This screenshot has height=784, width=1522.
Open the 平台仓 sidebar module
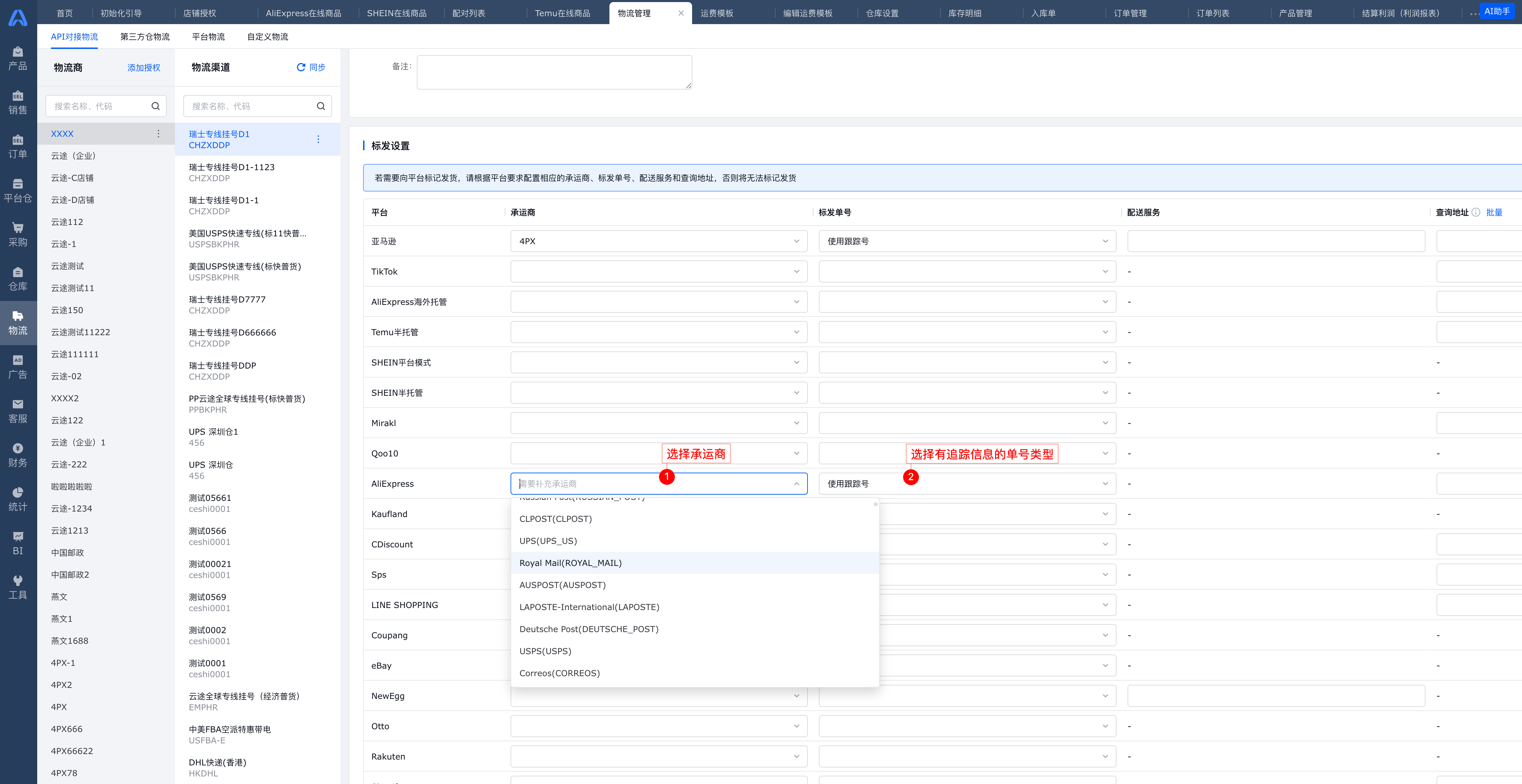coord(18,191)
